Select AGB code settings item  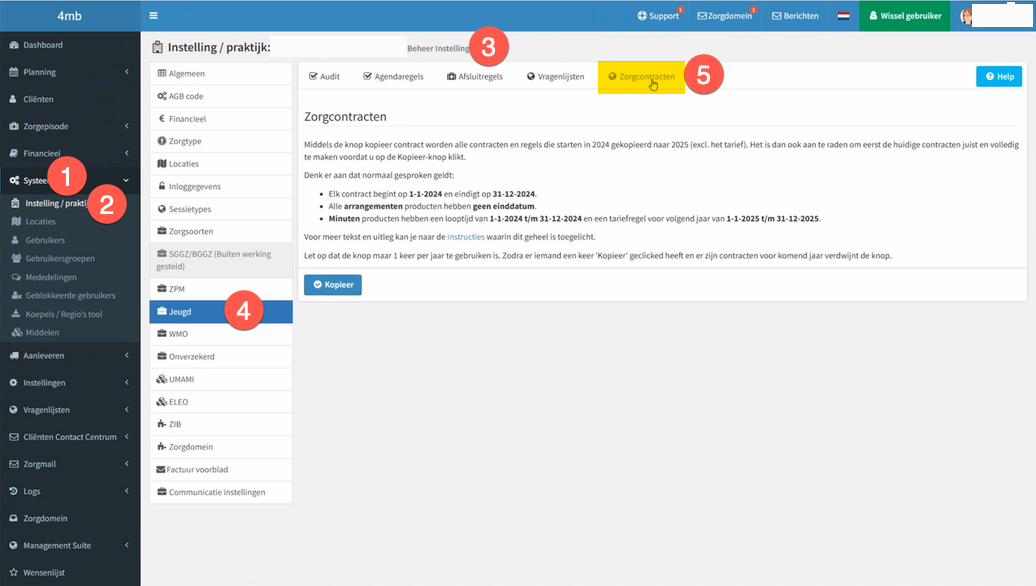click(221, 96)
